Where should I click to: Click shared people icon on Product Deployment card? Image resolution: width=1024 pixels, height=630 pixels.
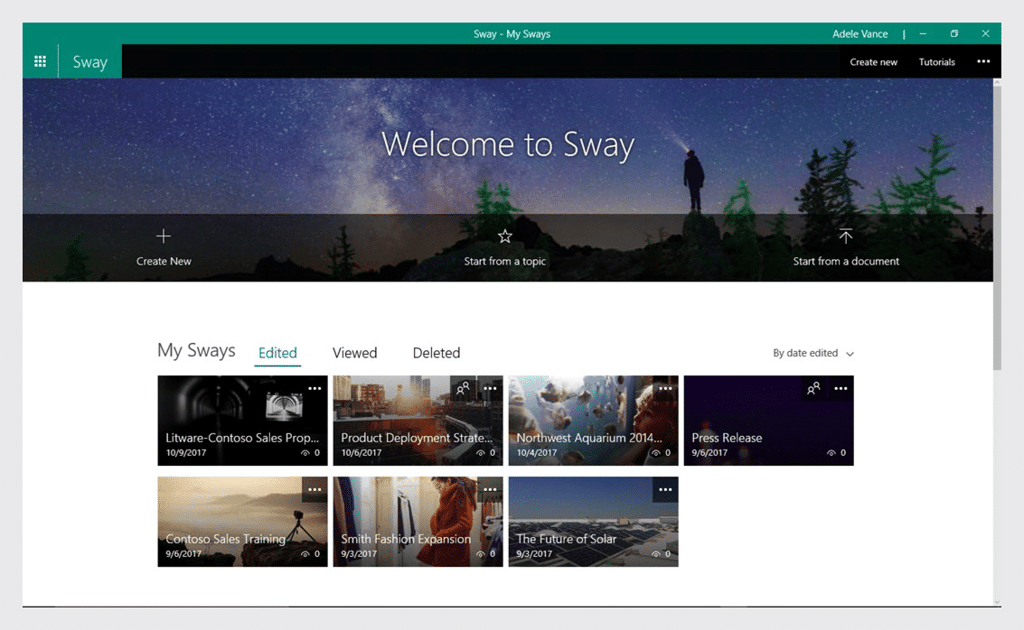pos(463,388)
